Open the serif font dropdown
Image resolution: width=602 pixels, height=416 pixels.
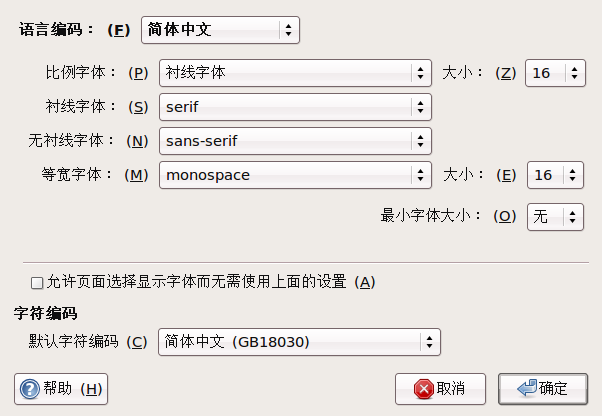click(295, 107)
